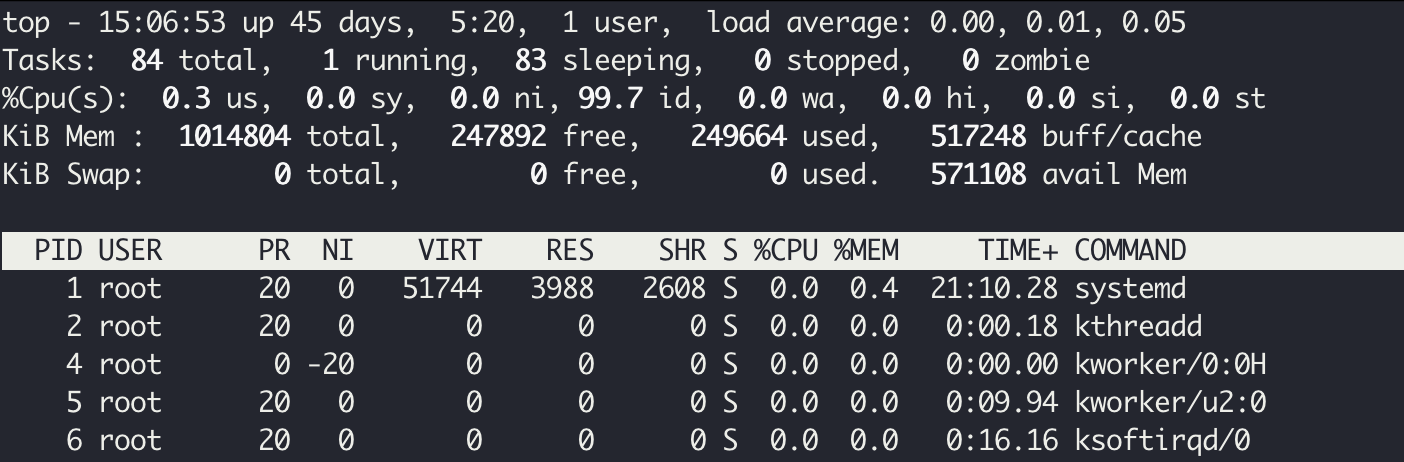1404x462 pixels.
Task: Click the RES column header
Action: 569,250
